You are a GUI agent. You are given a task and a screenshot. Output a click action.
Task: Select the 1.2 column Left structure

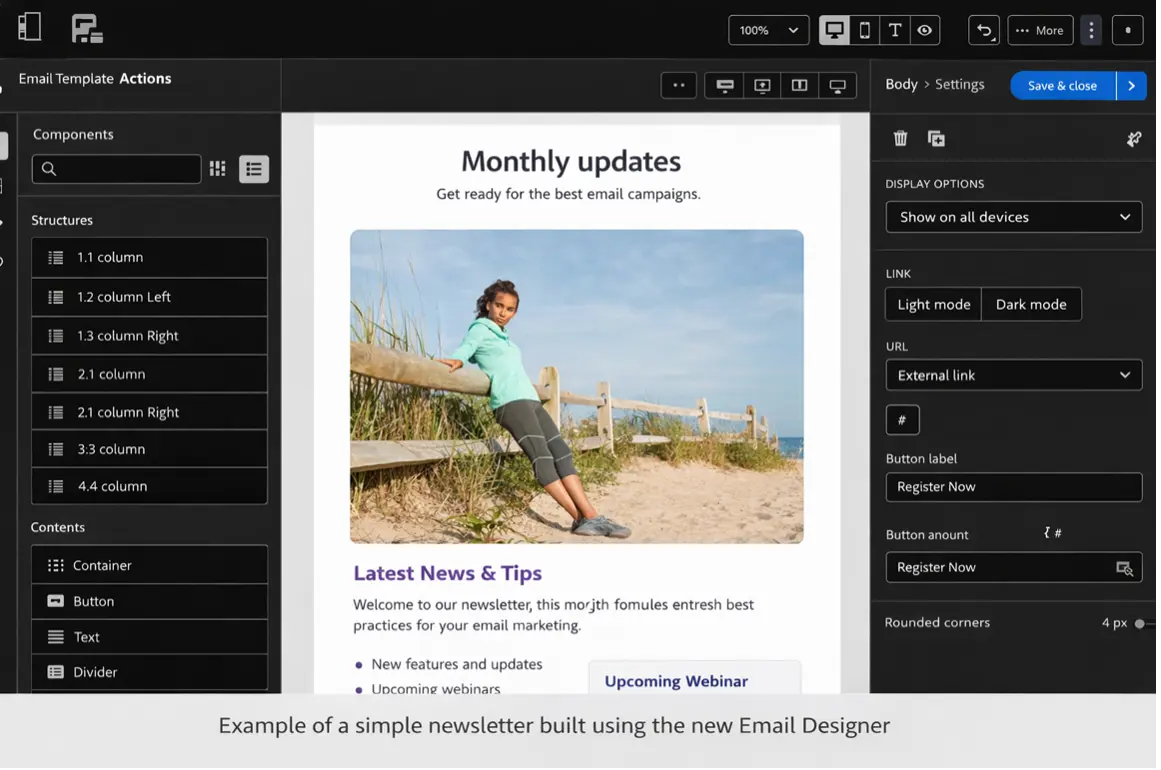(x=150, y=298)
